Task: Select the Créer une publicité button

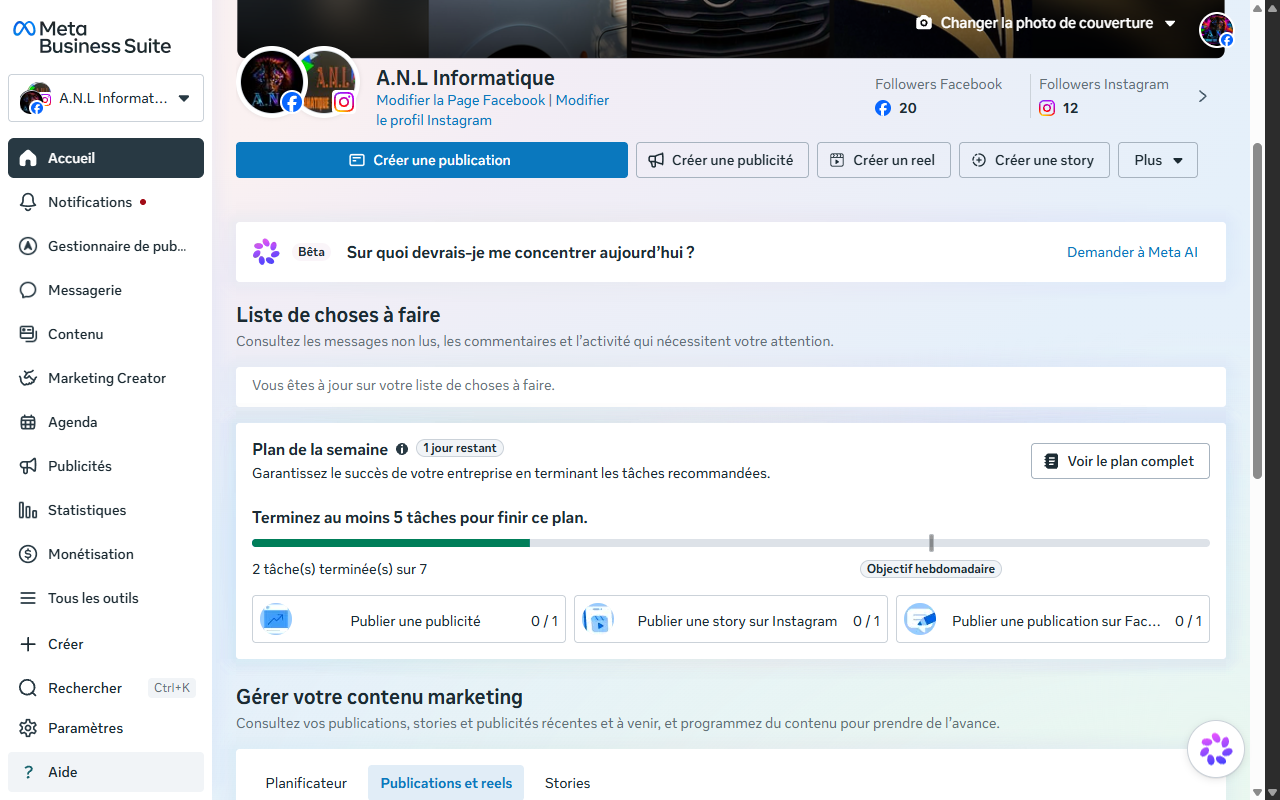Action: pyautogui.click(x=722, y=160)
